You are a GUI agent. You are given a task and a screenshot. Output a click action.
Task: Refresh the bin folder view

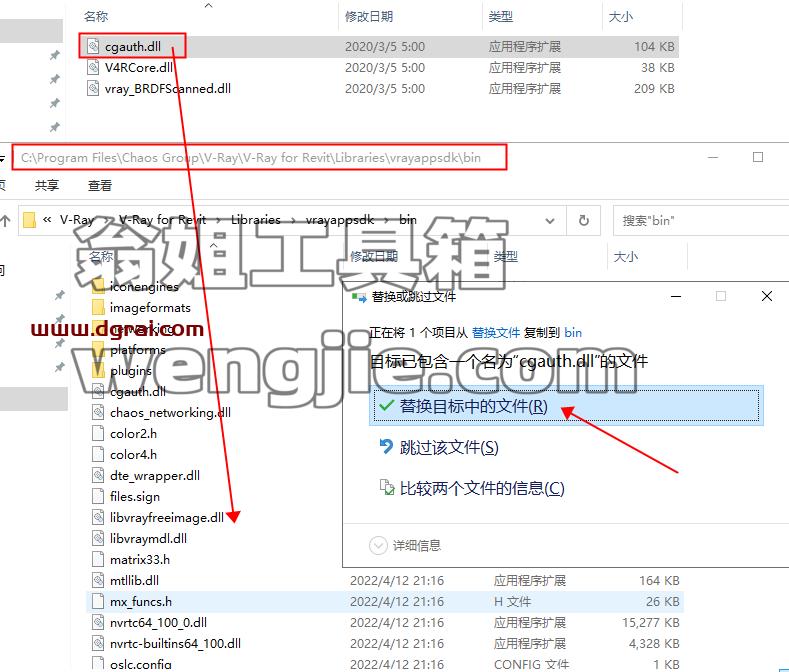click(583, 220)
